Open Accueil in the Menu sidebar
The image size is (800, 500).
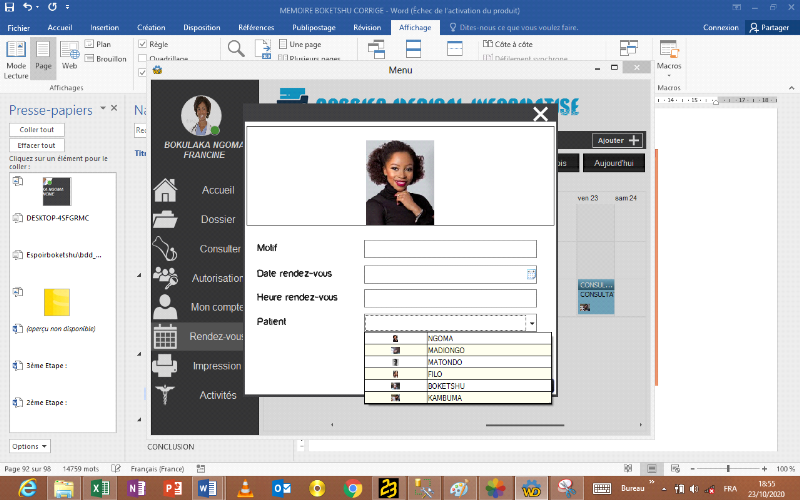pyautogui.click(x=218, y=190)
